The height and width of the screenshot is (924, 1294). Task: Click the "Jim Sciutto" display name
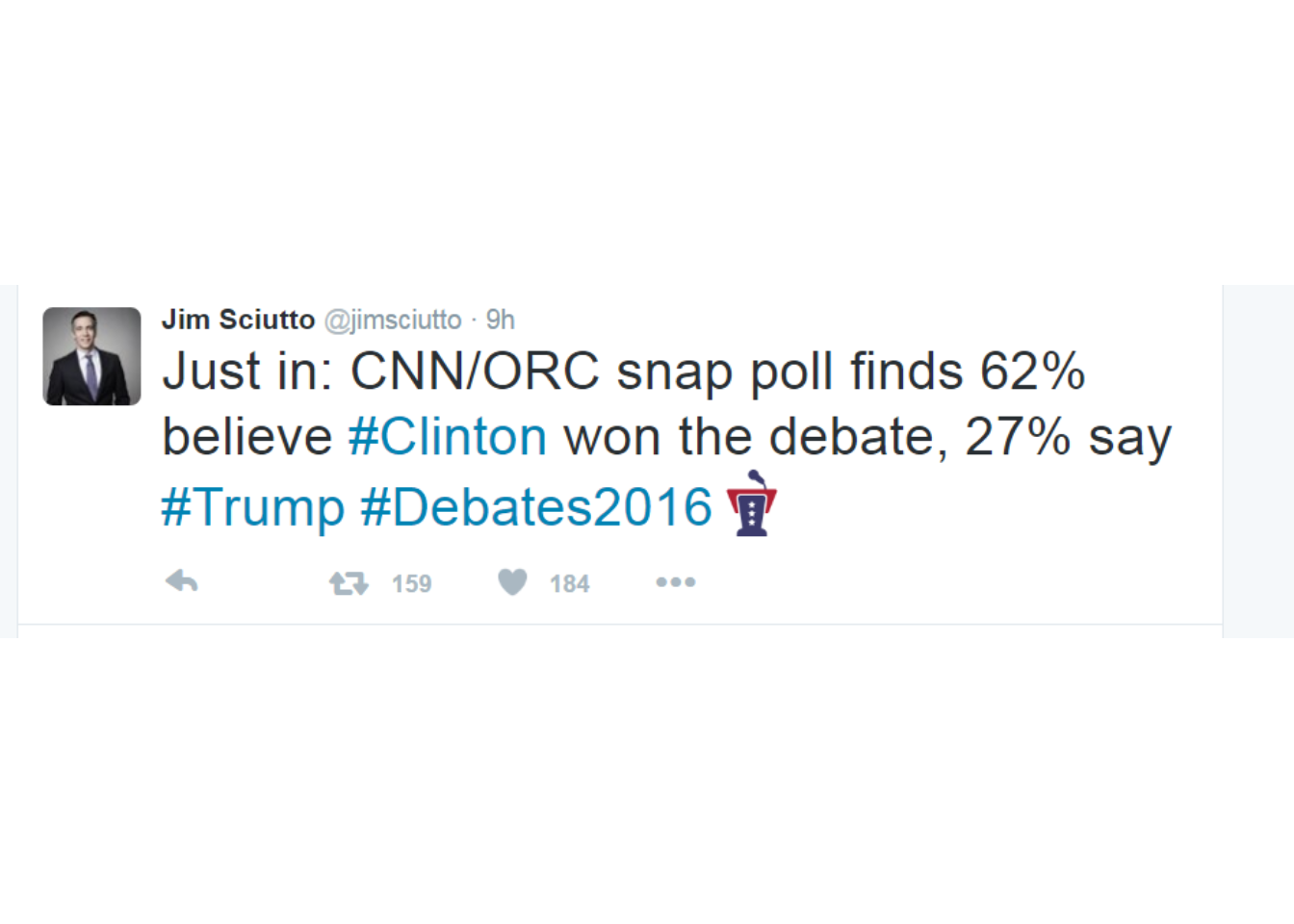pyautogui.click(x=238, y=320)
